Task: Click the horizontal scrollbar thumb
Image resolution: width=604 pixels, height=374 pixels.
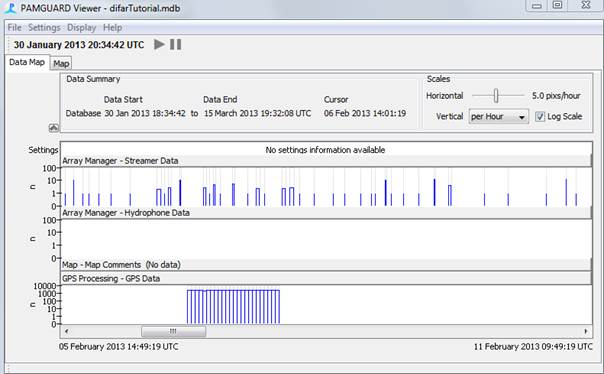Action: [x=173, y=331]
